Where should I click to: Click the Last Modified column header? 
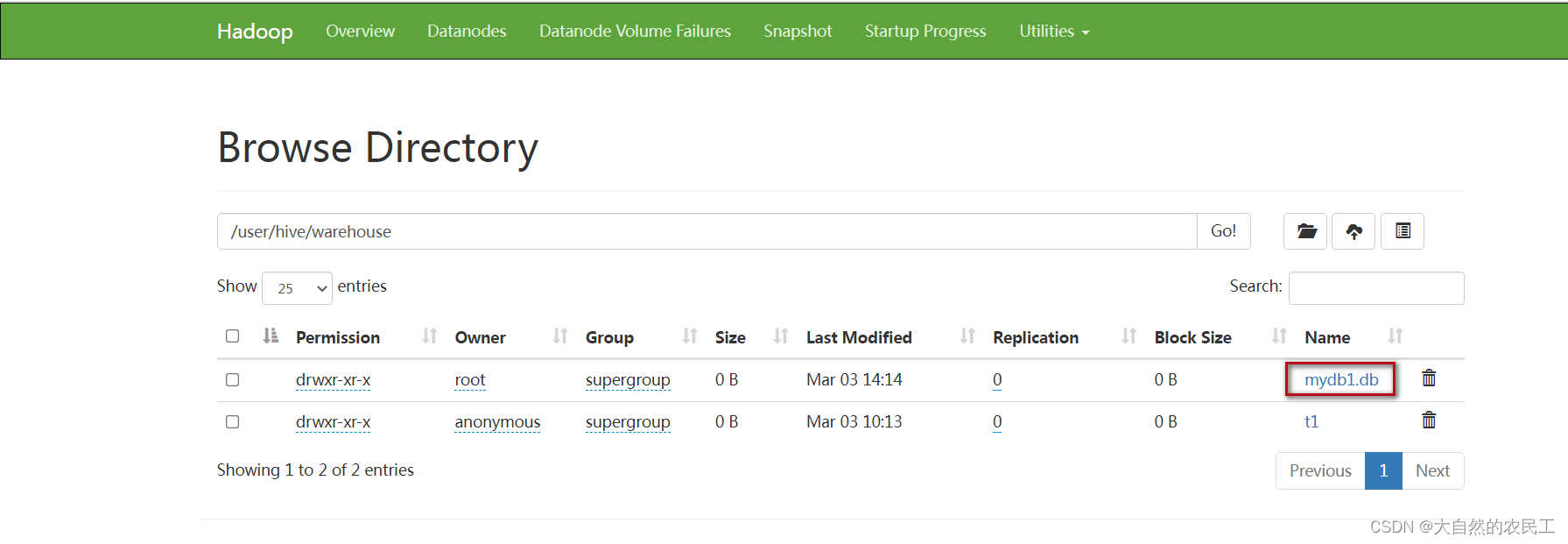click(x=859, y=337)
